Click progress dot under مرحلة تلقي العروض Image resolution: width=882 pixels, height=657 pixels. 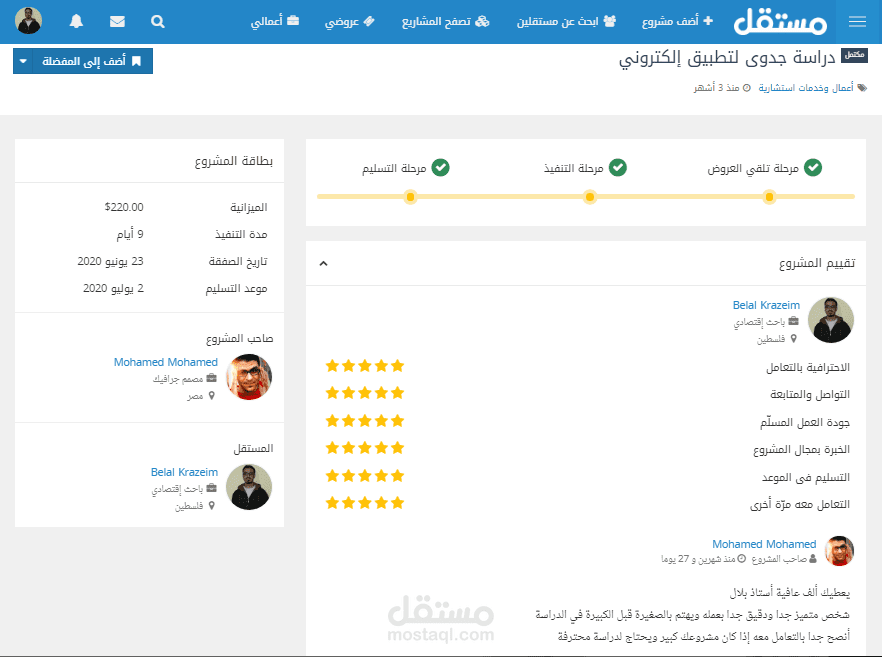click(x=769, y=197)
